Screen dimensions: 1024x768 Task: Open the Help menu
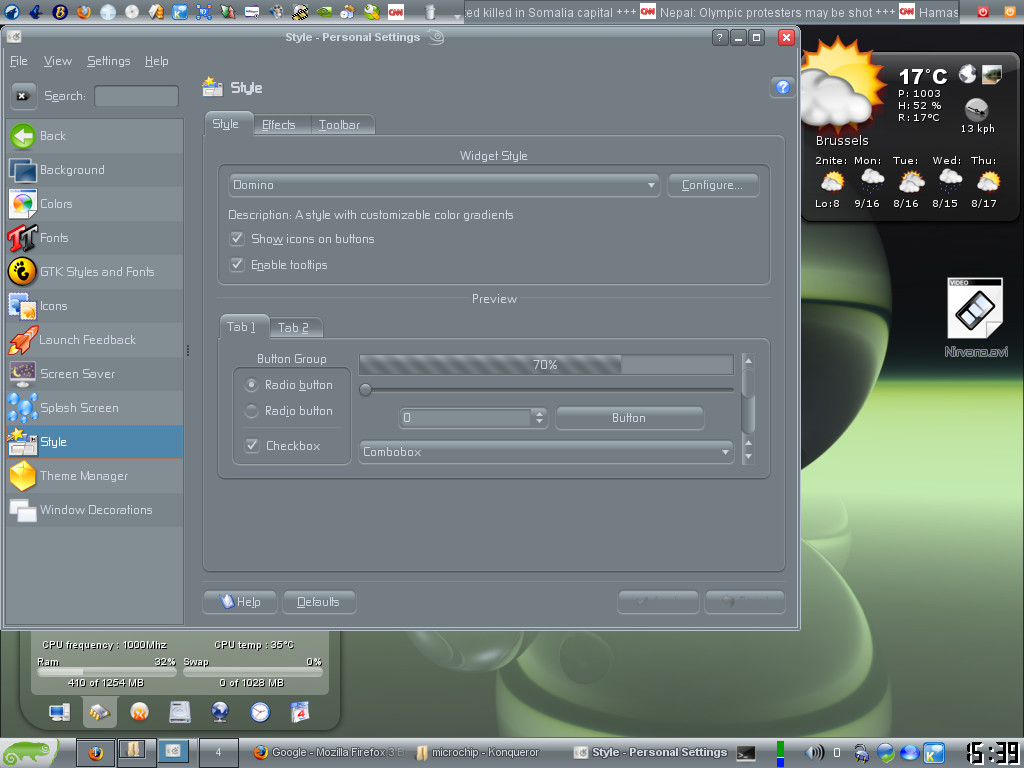157,61
